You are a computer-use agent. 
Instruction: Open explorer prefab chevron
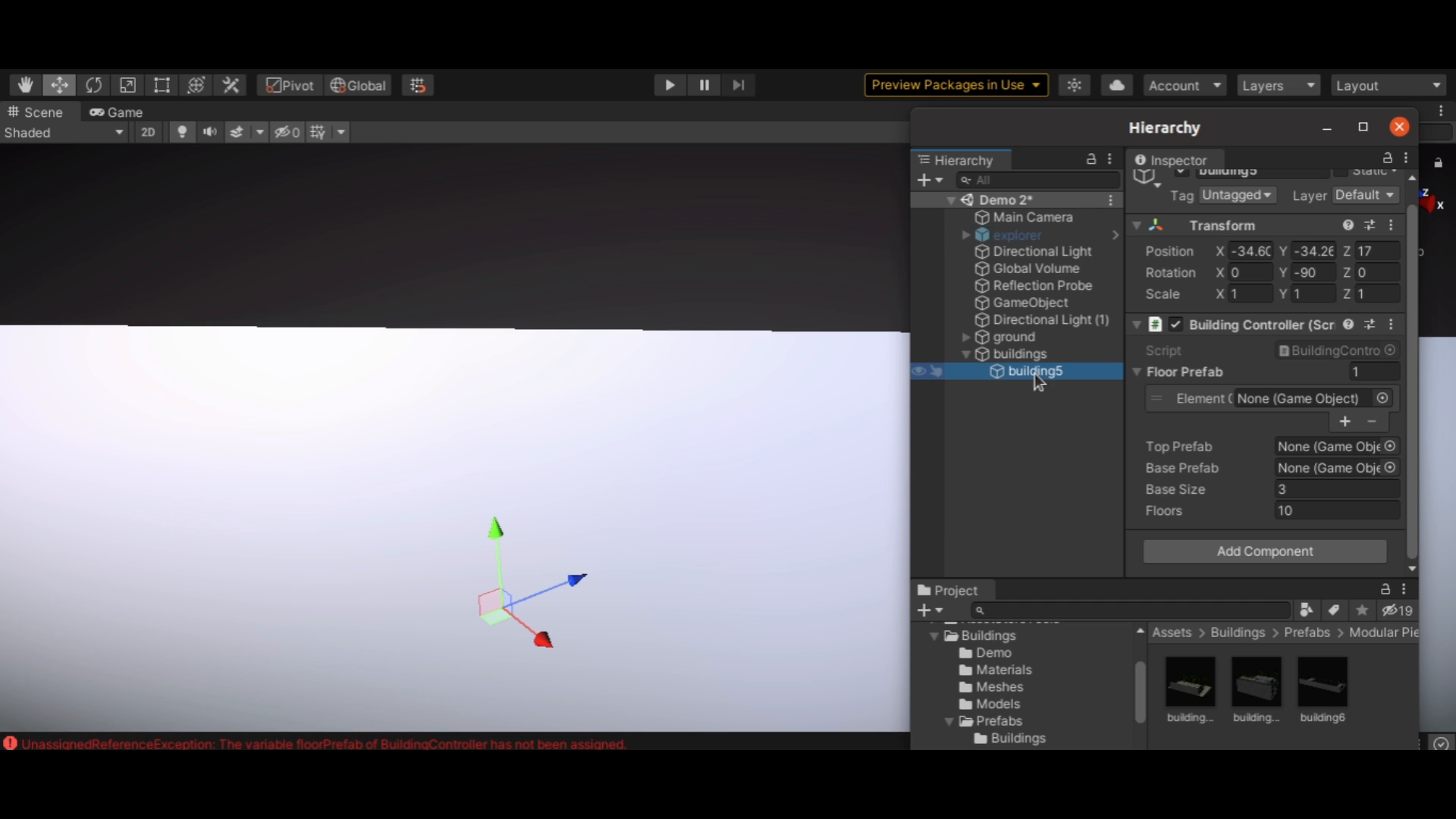pyautogui.click(x=1116, y=235)
